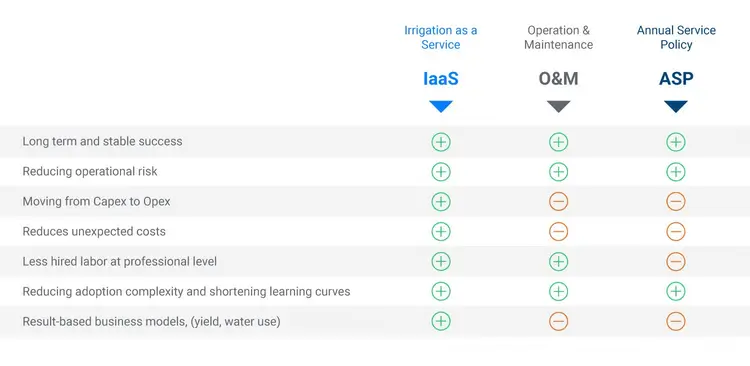Click the IaaS plus icon for Reduces unexpected costs

click(441, 232)
